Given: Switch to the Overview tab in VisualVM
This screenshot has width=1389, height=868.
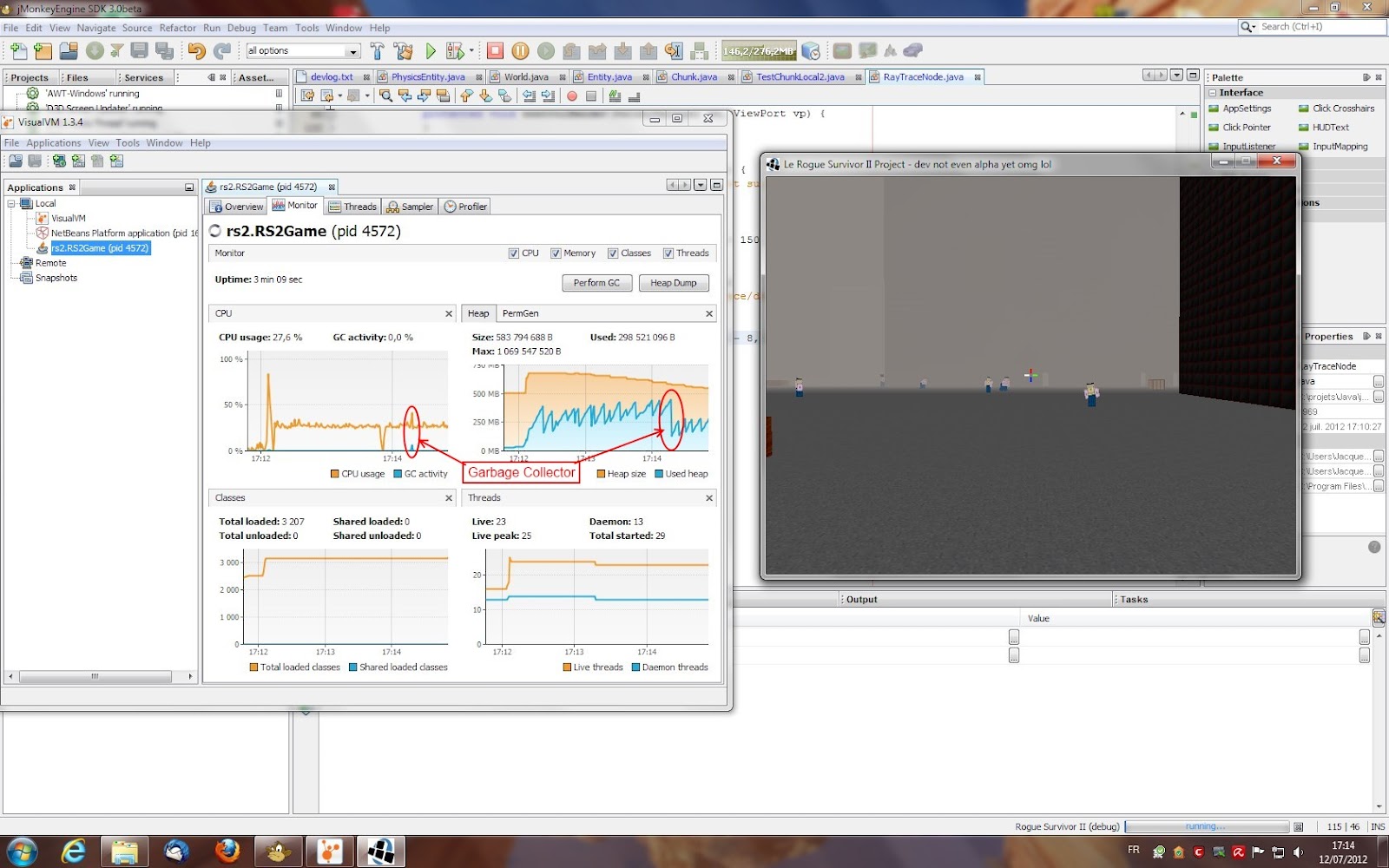Looking at the screenshot, I should point(237,207).
